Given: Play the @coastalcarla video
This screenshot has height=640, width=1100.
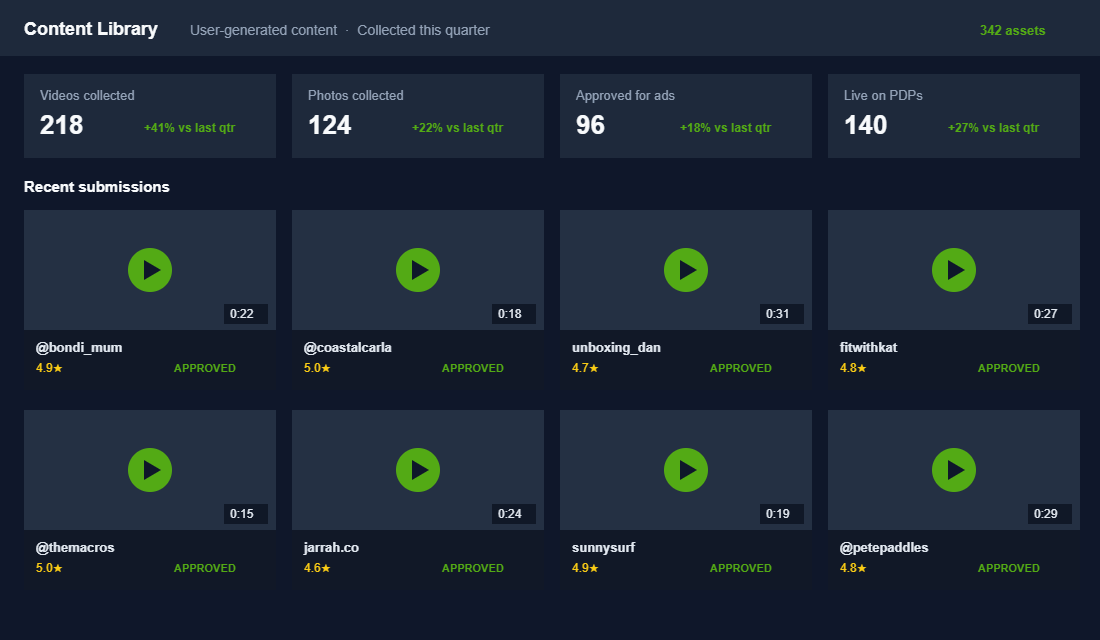Looking at the screenshot, I should [417, 270].
